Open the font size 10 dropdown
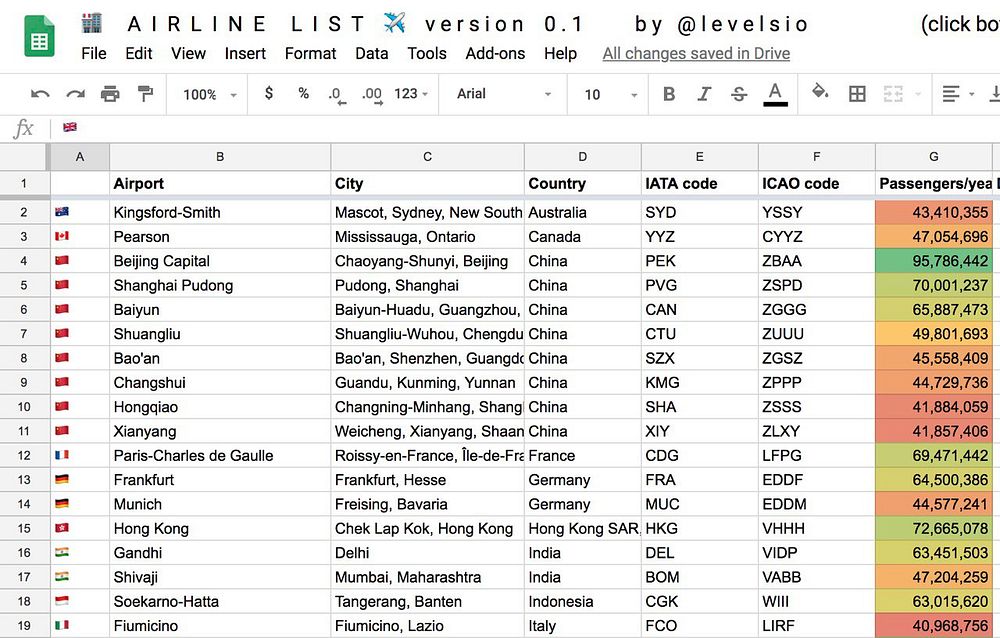The width and height of the screenshot is (1000, 638). coord(610,94)
